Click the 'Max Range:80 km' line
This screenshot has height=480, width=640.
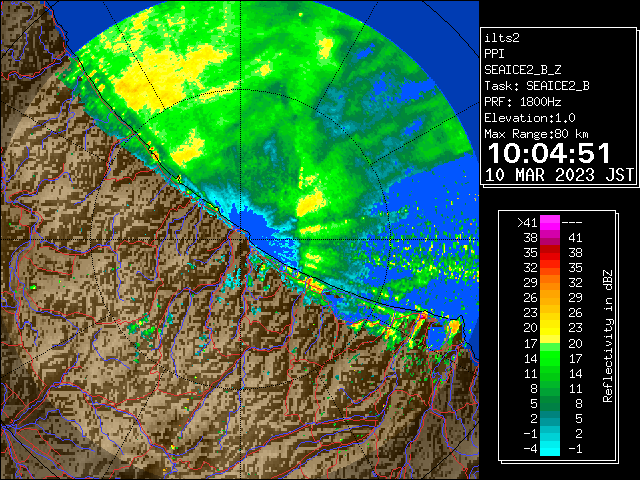pos(537,134)
